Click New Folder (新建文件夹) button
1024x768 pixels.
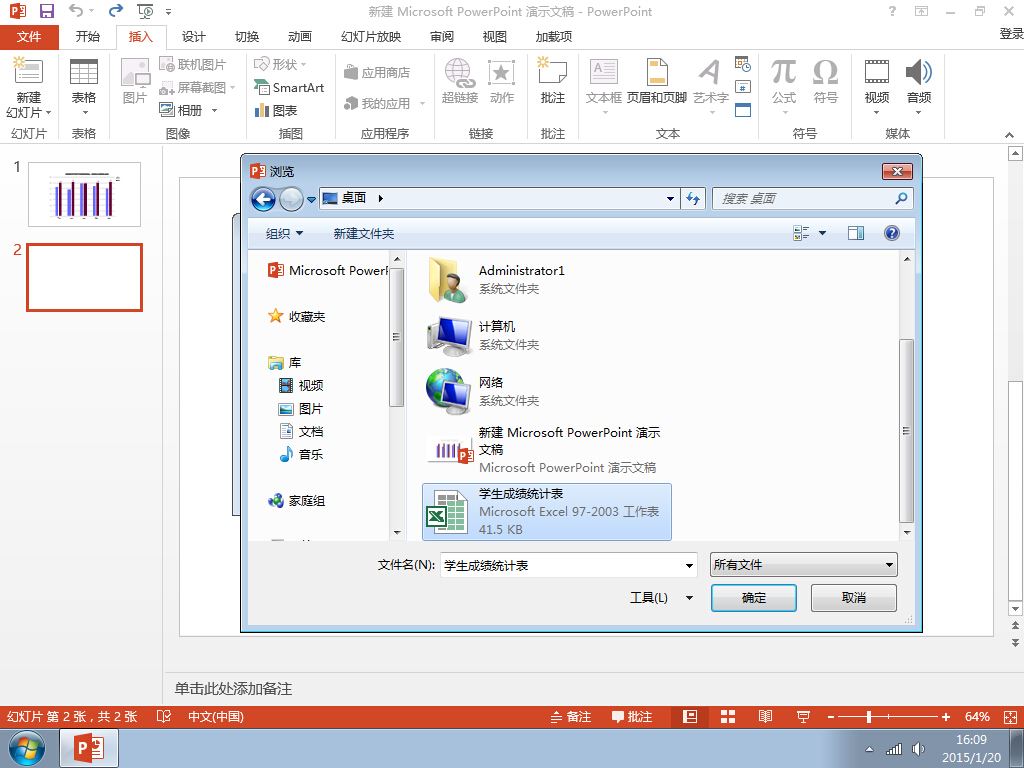[364, 233]
